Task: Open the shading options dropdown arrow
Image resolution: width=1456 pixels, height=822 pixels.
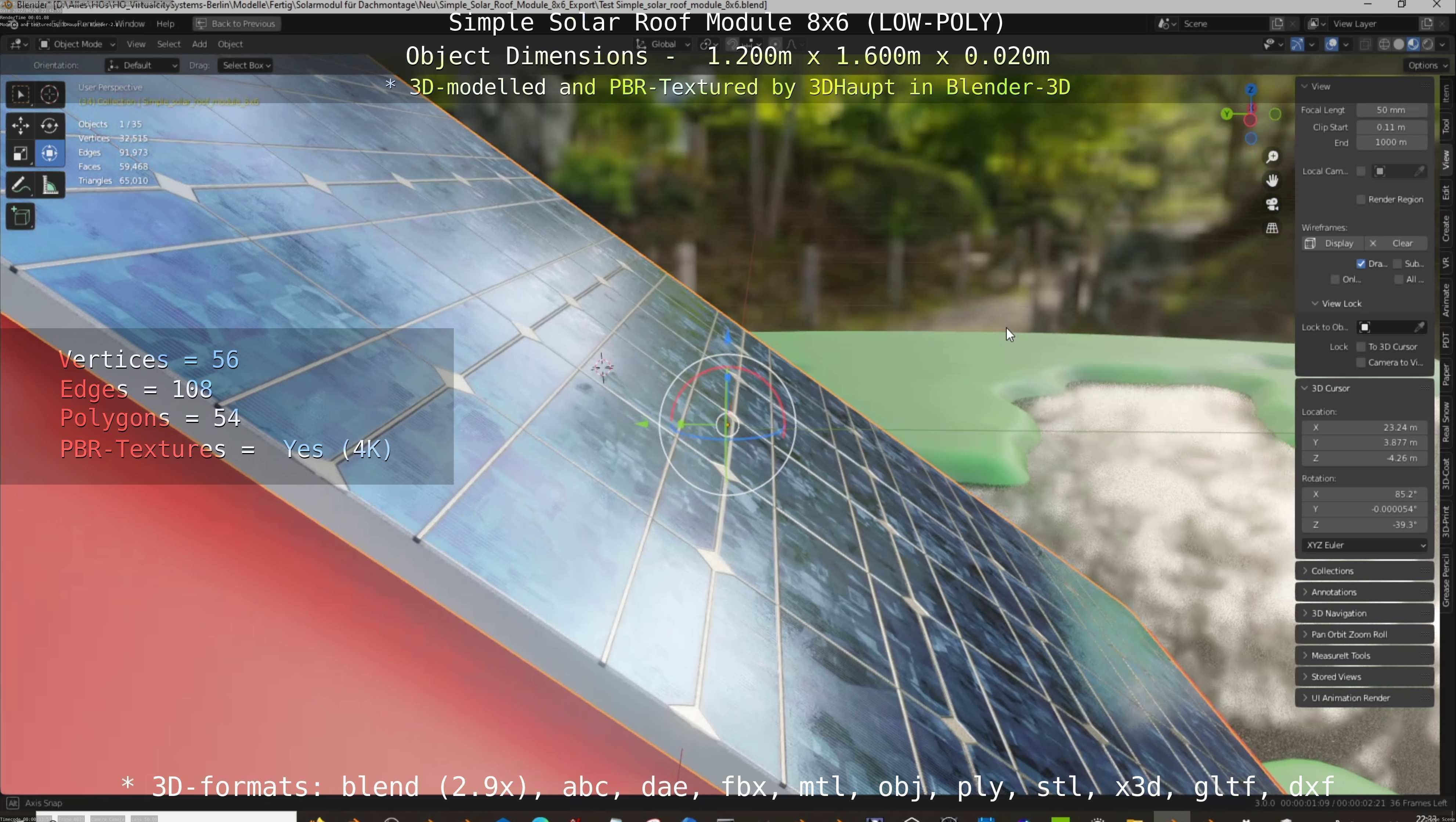Action: point(1442,45)
